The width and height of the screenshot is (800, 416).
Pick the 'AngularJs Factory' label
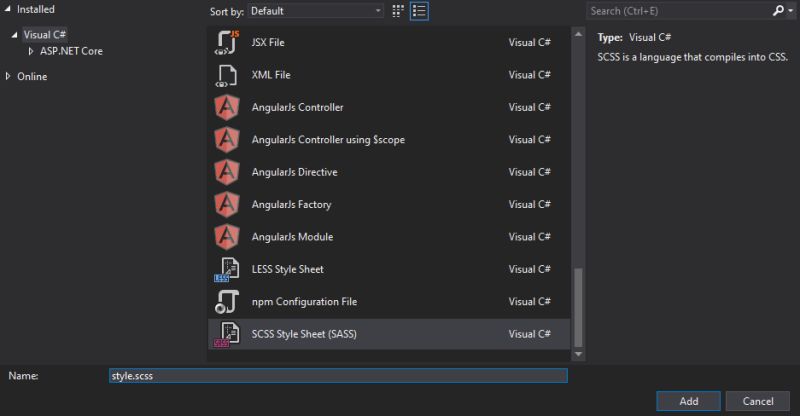[291, 205]
